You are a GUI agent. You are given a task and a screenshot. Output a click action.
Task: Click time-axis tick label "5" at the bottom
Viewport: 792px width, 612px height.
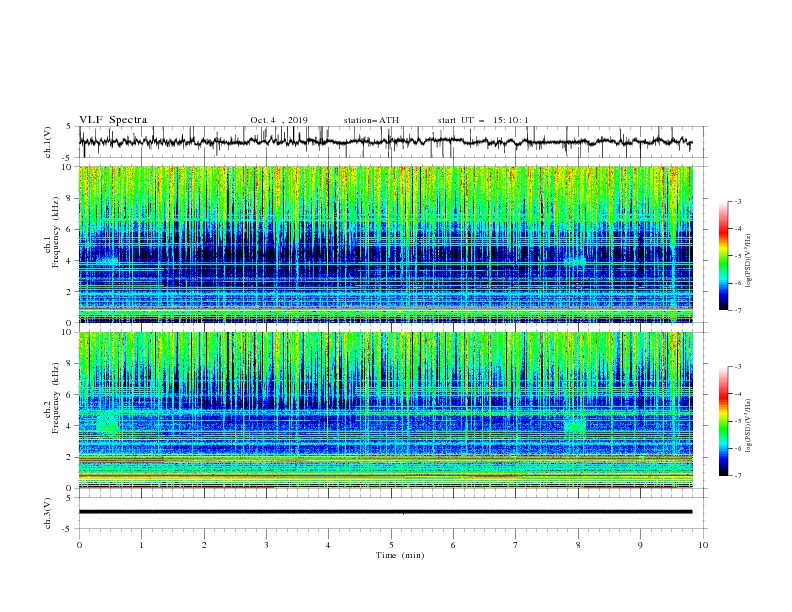tap(391, 545)
